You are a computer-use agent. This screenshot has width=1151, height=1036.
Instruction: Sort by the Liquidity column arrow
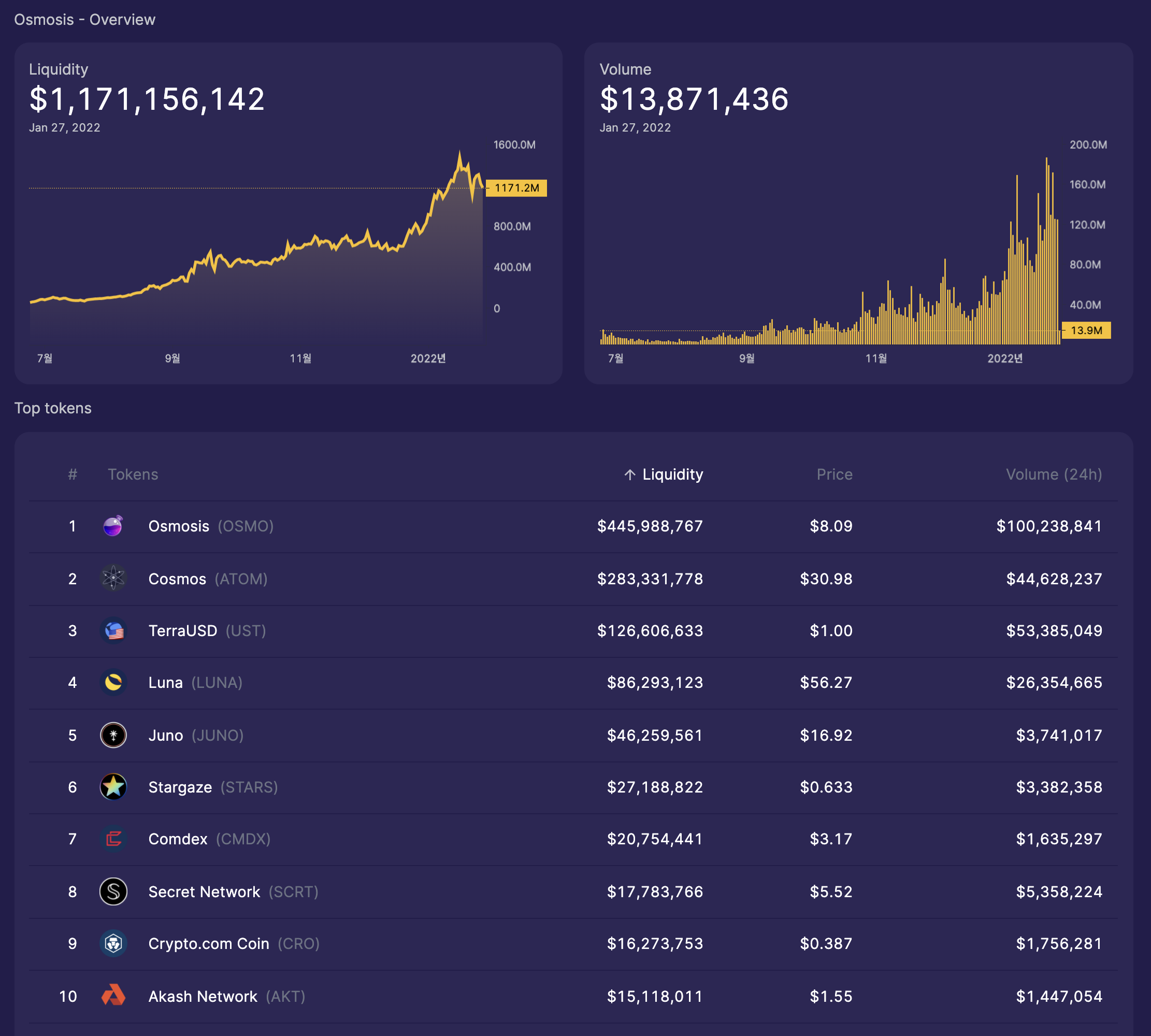point(629,474)
